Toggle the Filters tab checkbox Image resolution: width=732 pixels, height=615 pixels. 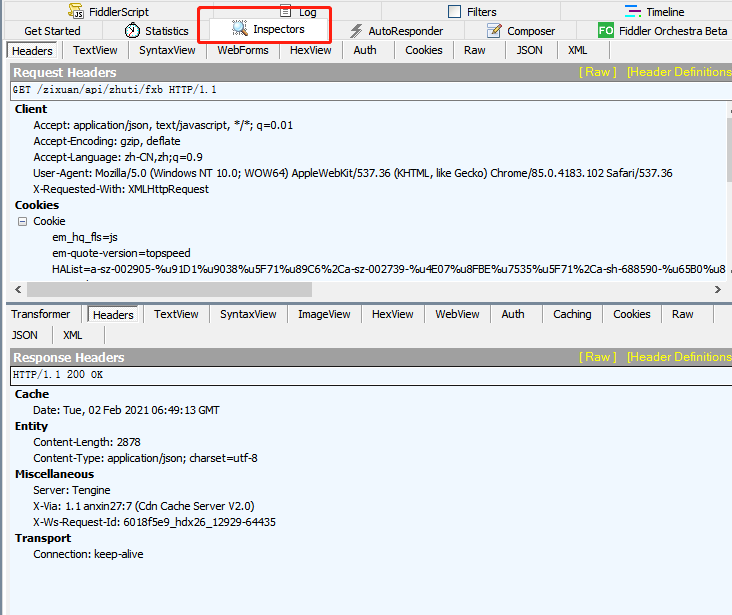[454, 11]
